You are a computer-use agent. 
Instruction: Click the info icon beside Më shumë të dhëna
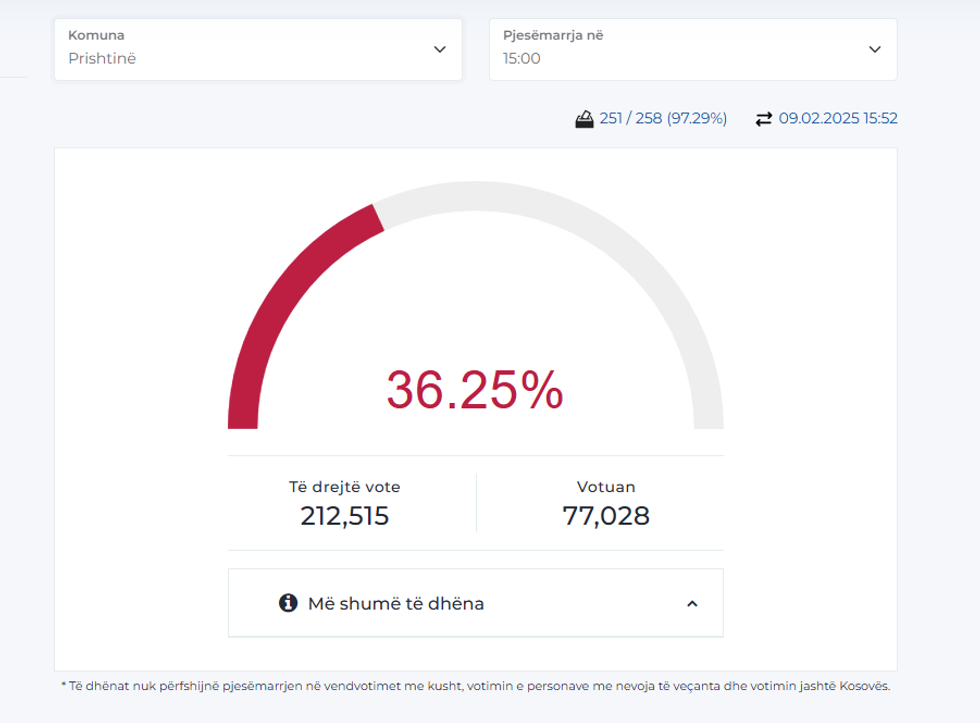[288, 603]
